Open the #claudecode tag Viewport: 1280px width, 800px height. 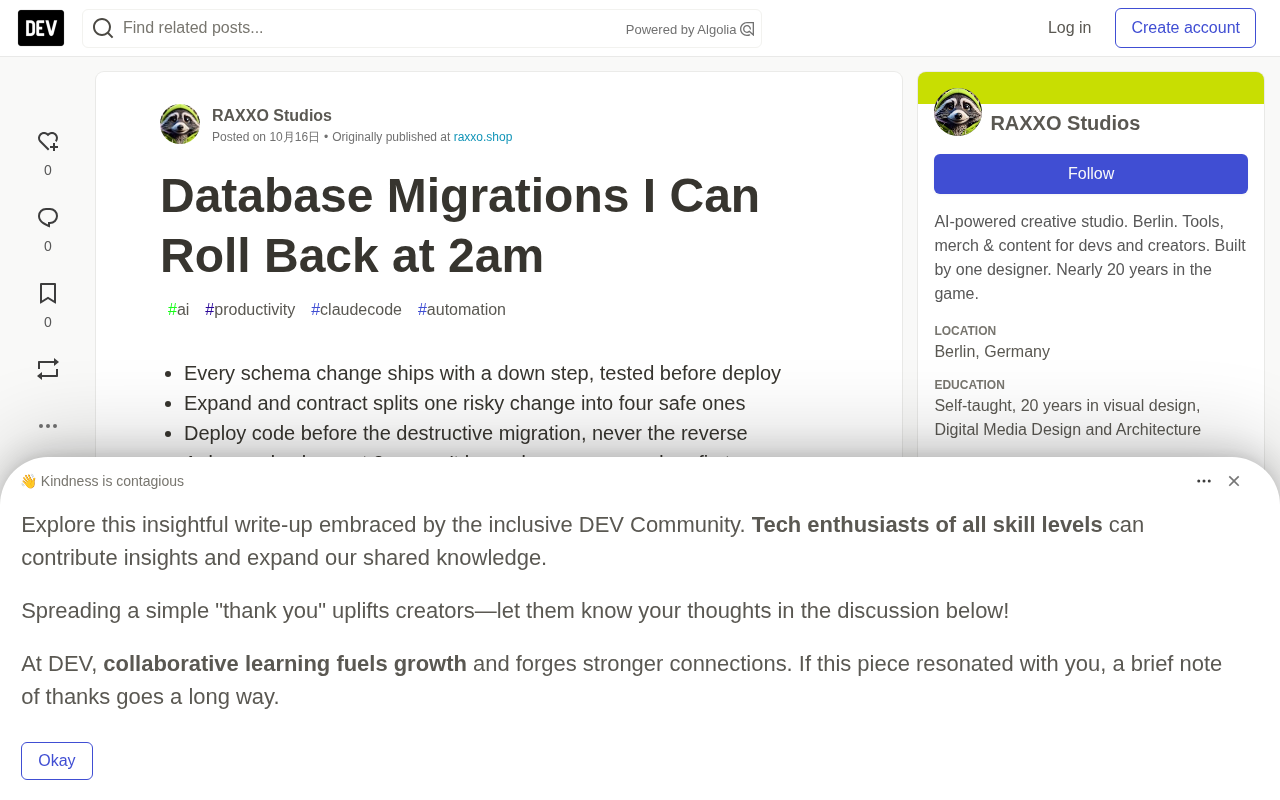pyautogui.click(x=356, y=310)
